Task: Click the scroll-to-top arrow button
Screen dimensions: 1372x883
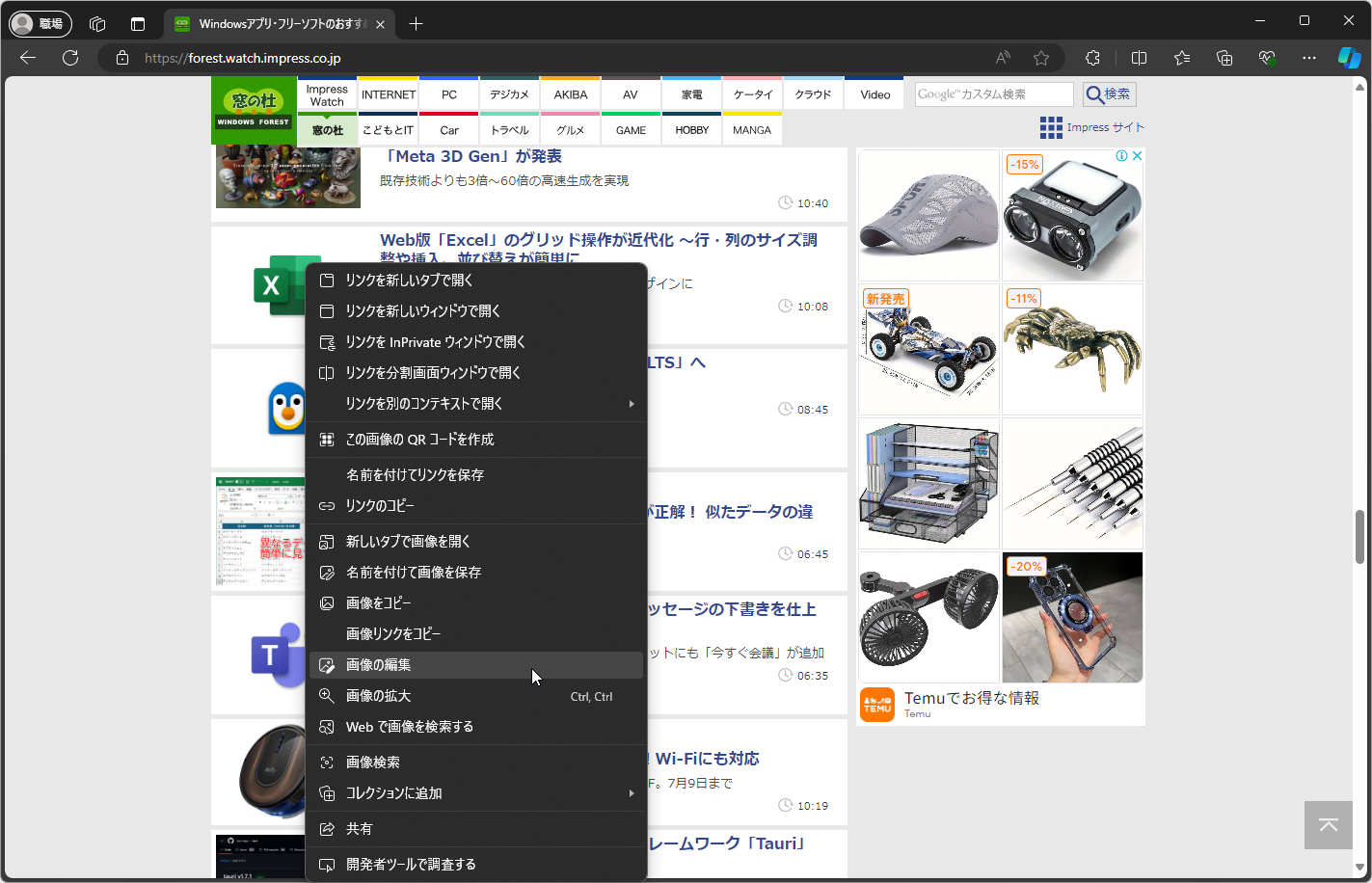Action: point(1328,825)
